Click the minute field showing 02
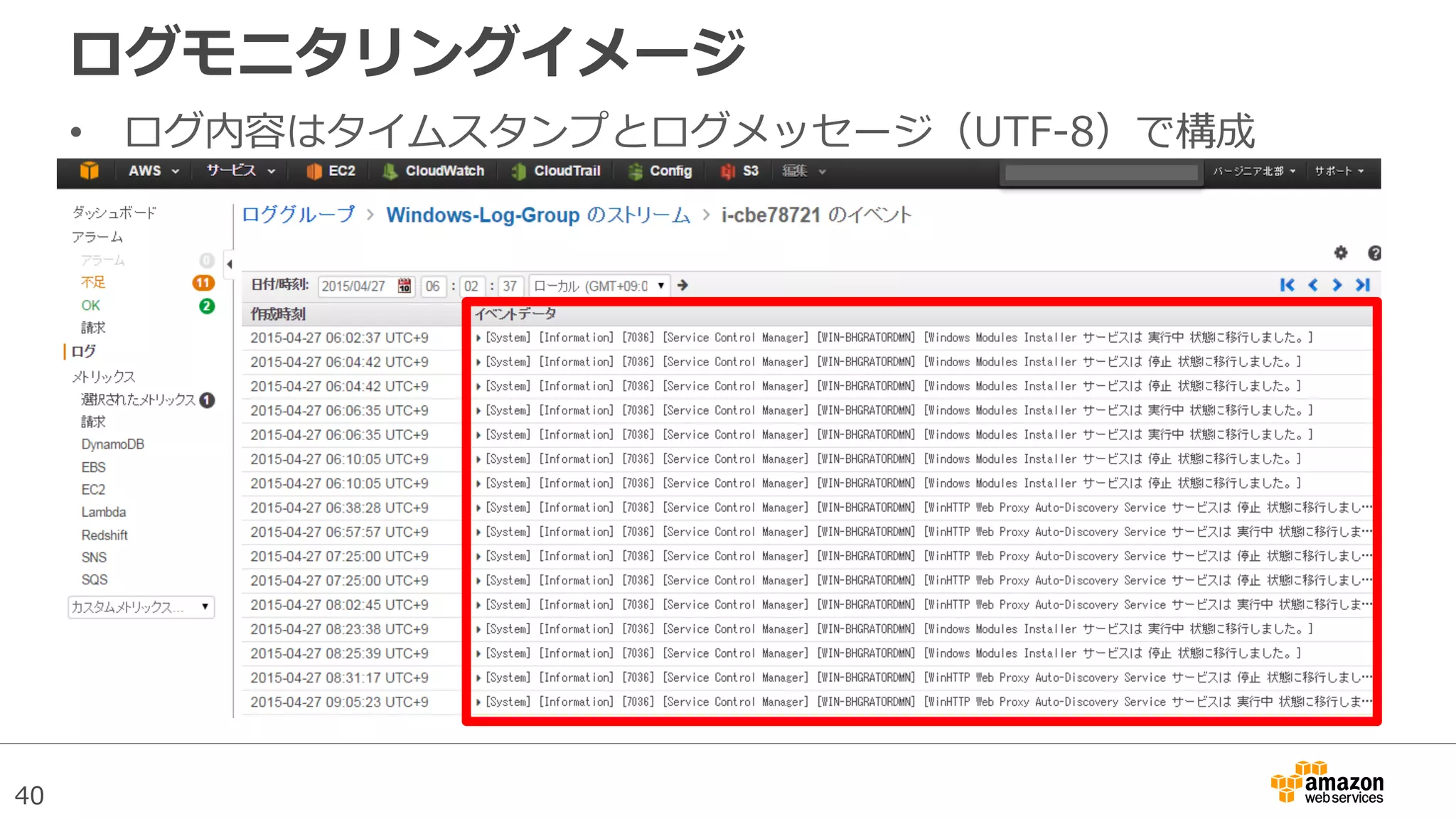This screenshot has height=819, width=1456. coord(471,286)
